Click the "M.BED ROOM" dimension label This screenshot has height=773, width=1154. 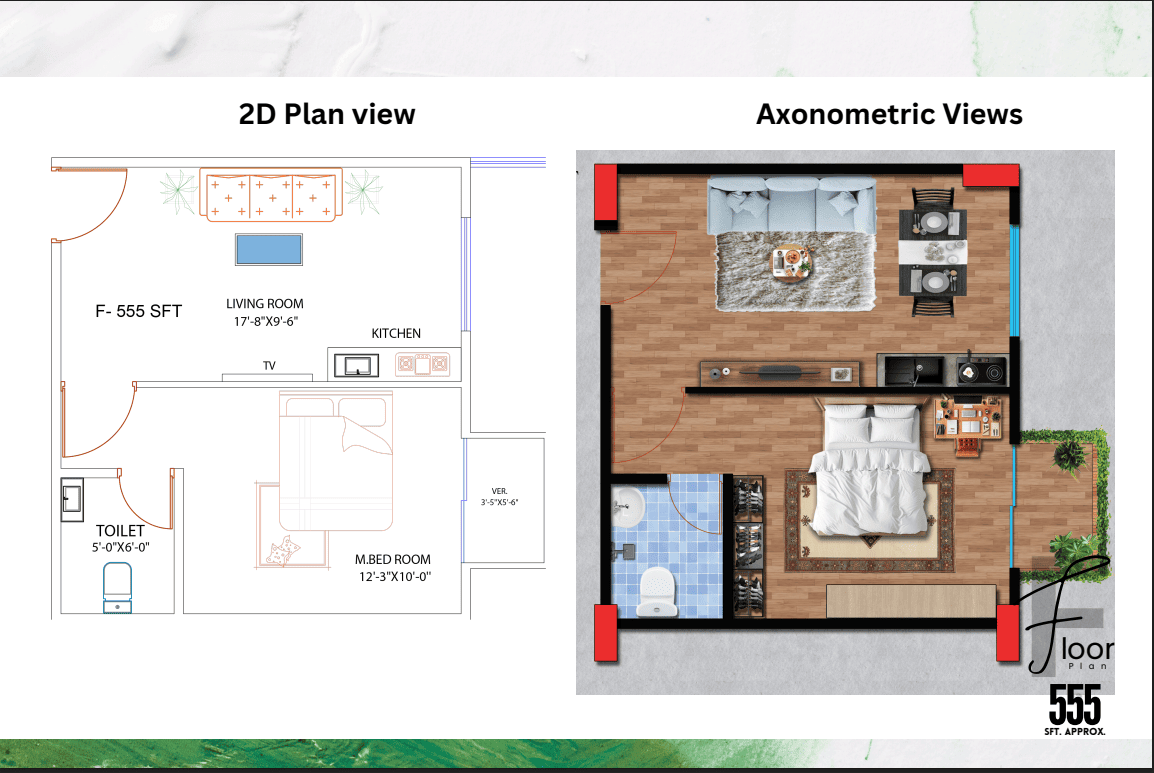click(392, 568)
